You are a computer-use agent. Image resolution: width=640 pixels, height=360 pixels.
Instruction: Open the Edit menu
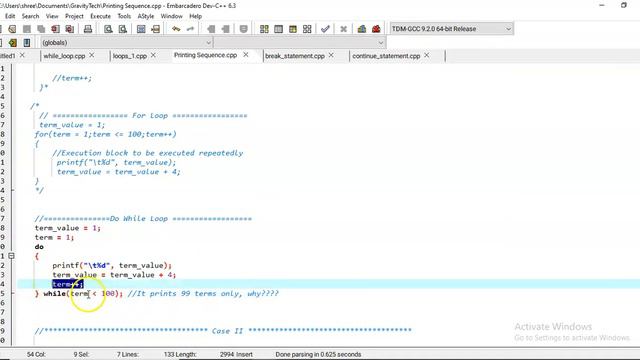point(10,16)
